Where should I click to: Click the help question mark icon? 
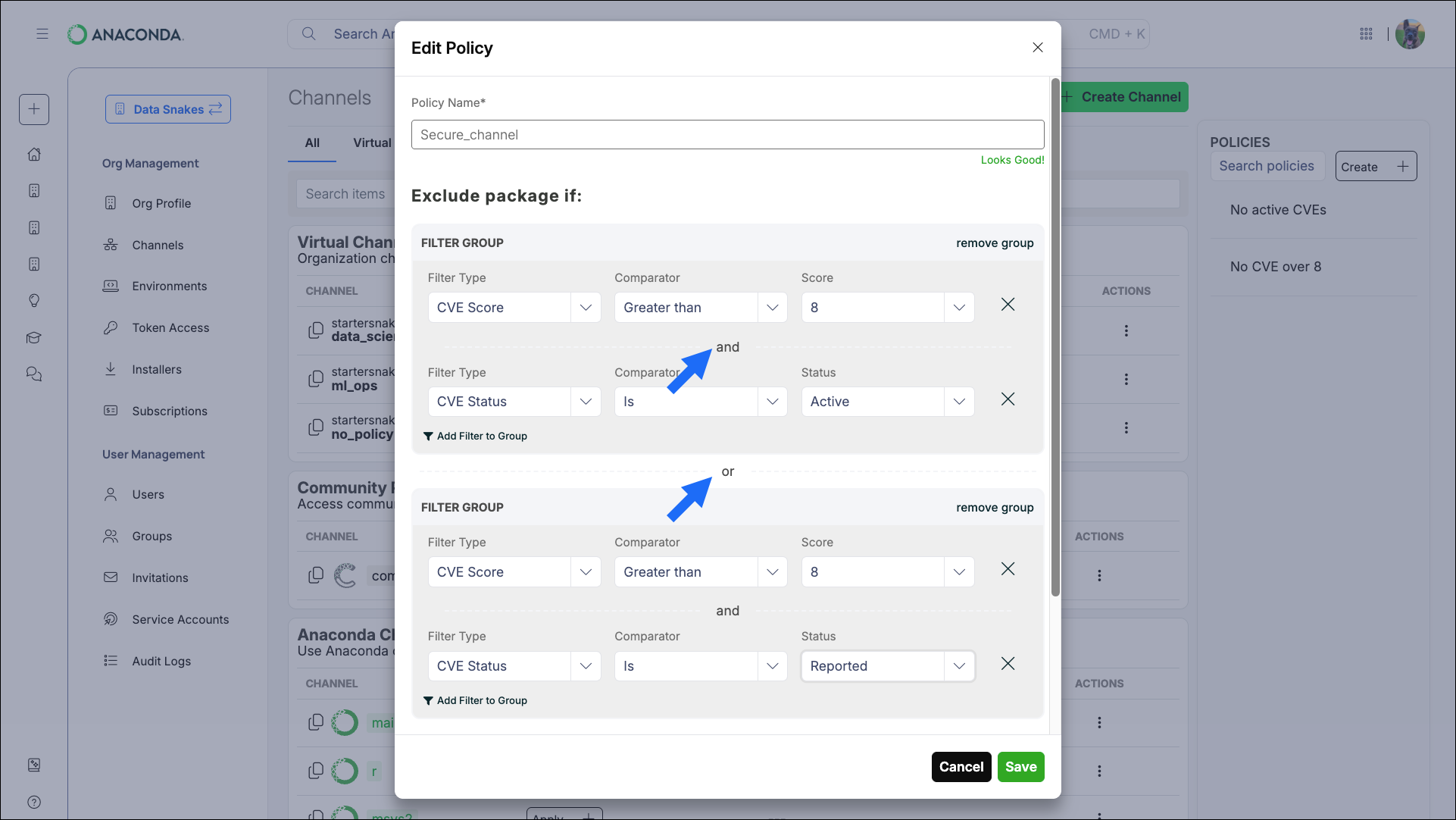click(x=34, y=802)
